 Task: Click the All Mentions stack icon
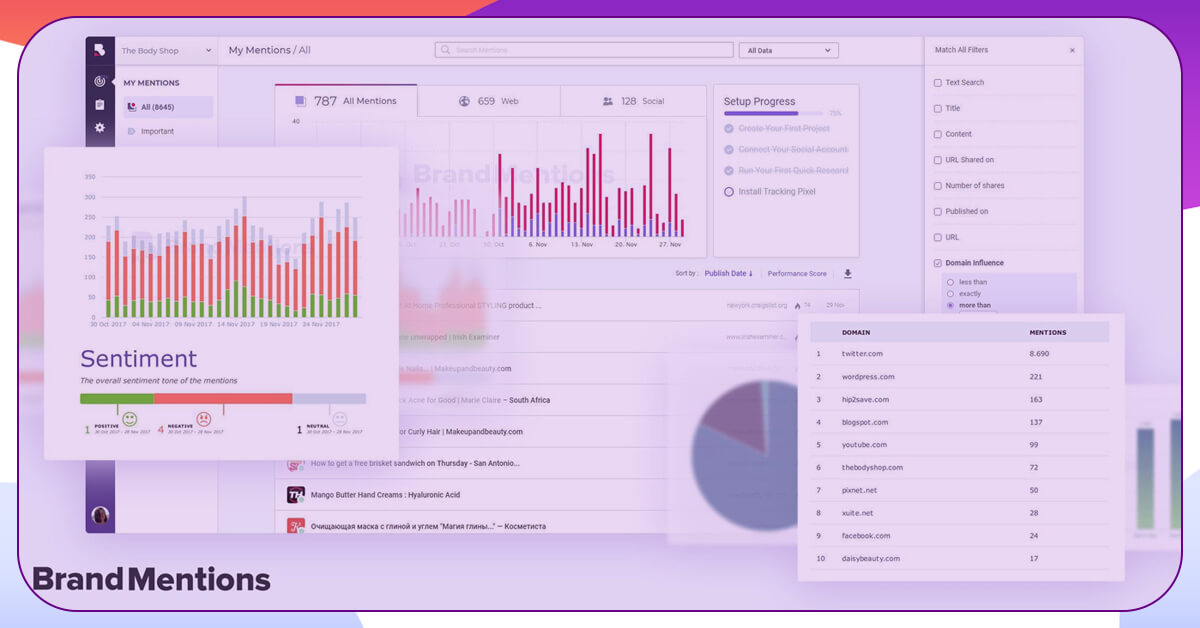(x=300, y=101)
